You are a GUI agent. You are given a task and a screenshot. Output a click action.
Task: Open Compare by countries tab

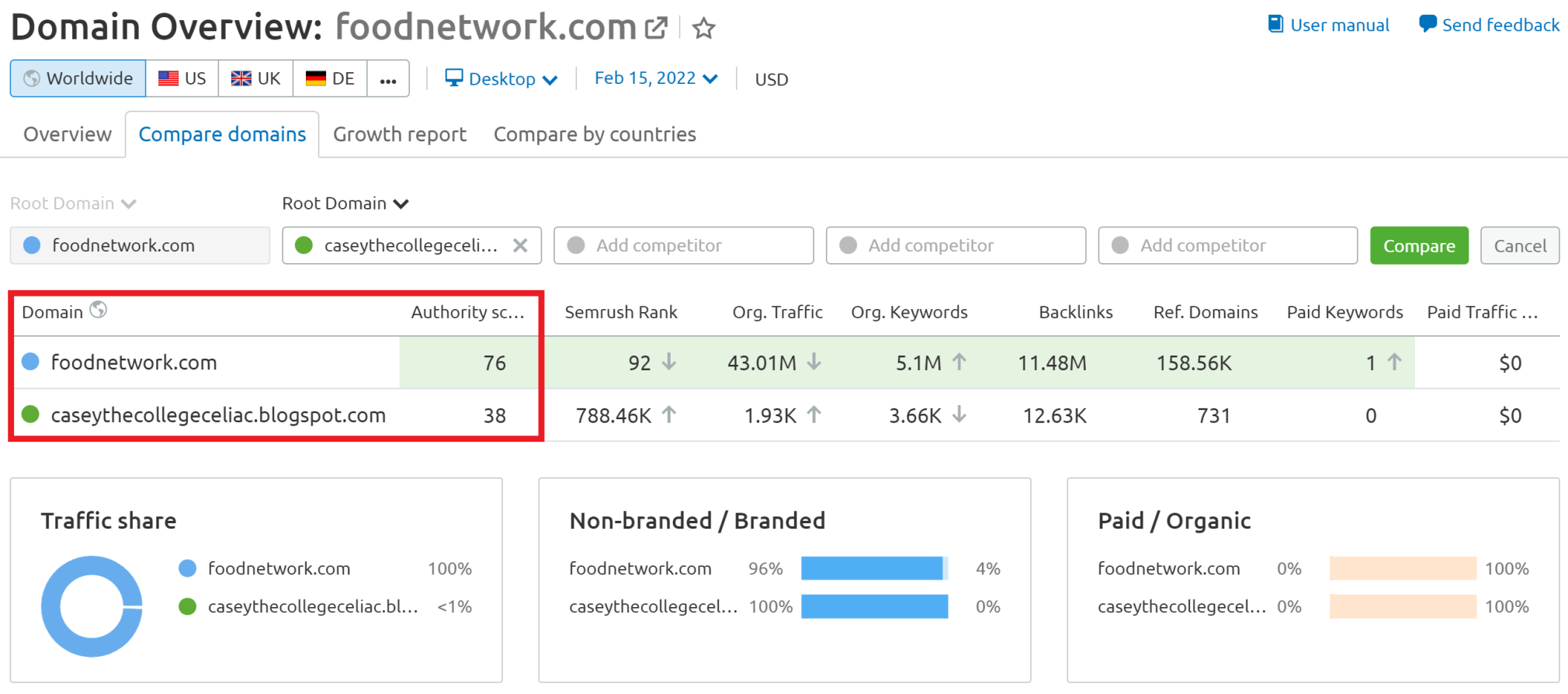coord(595,134)
